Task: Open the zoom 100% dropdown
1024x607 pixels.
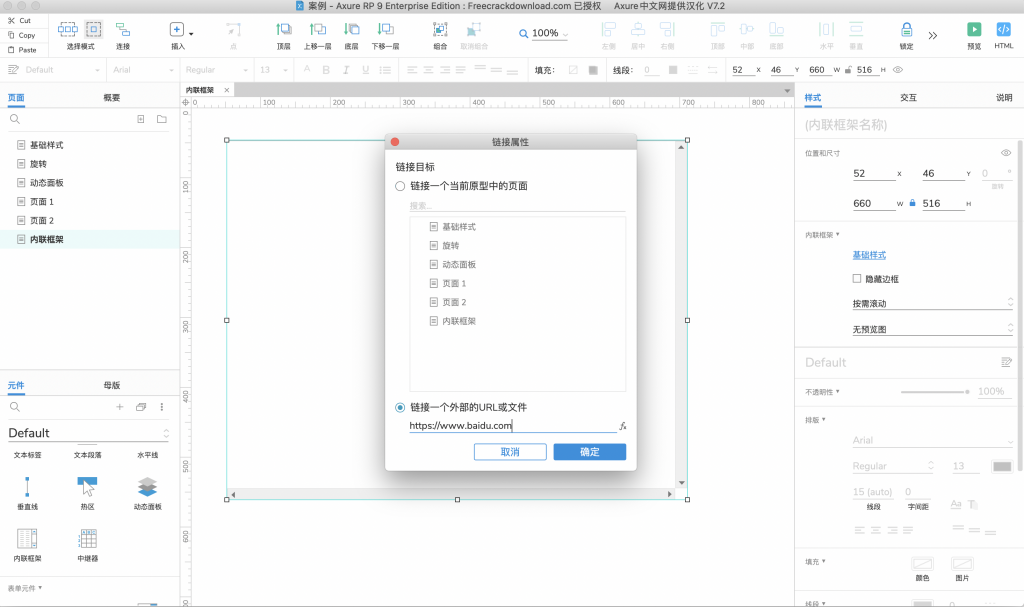Action: pos(544,34)
